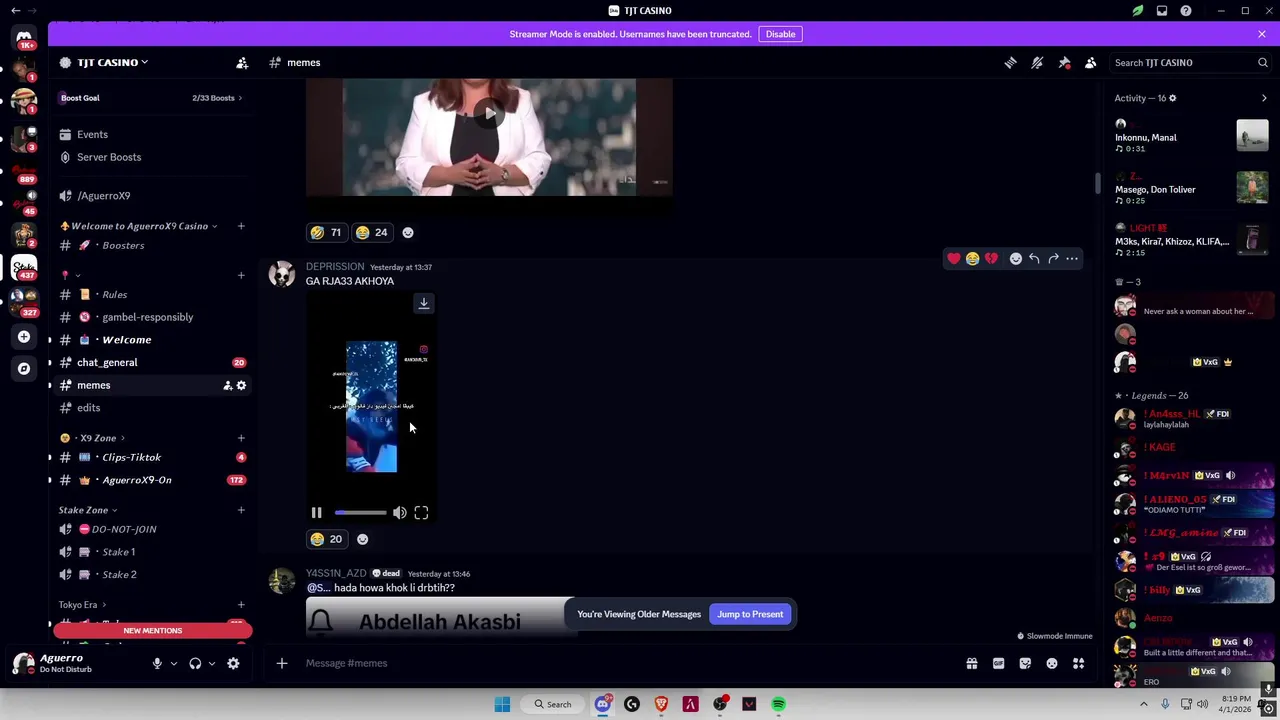
Task: Open Direct Messages home icon
Action: tap(24, 38)
